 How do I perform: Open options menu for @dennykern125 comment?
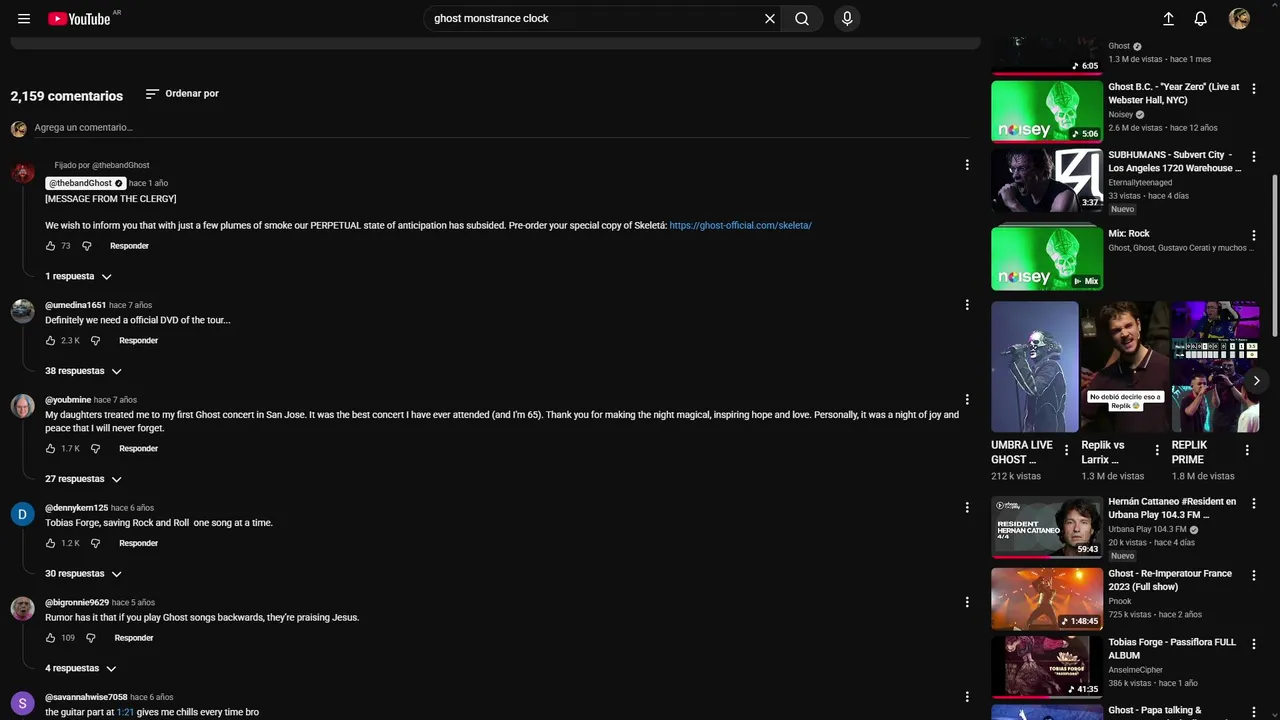pyautogui.click(x=966, y=508)
